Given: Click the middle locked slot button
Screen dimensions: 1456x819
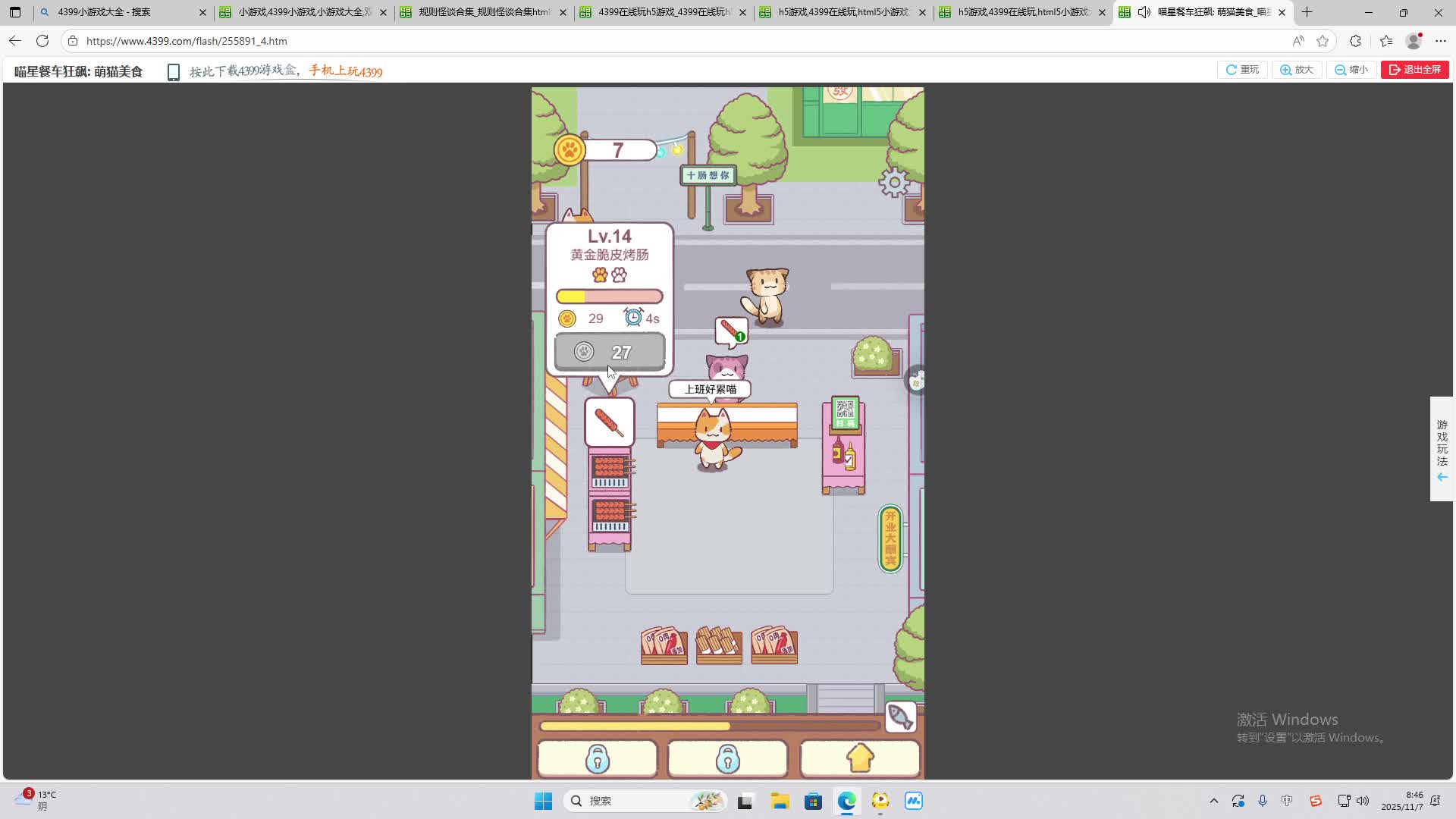Looking at the screenshot, I should tap(727, 758).
